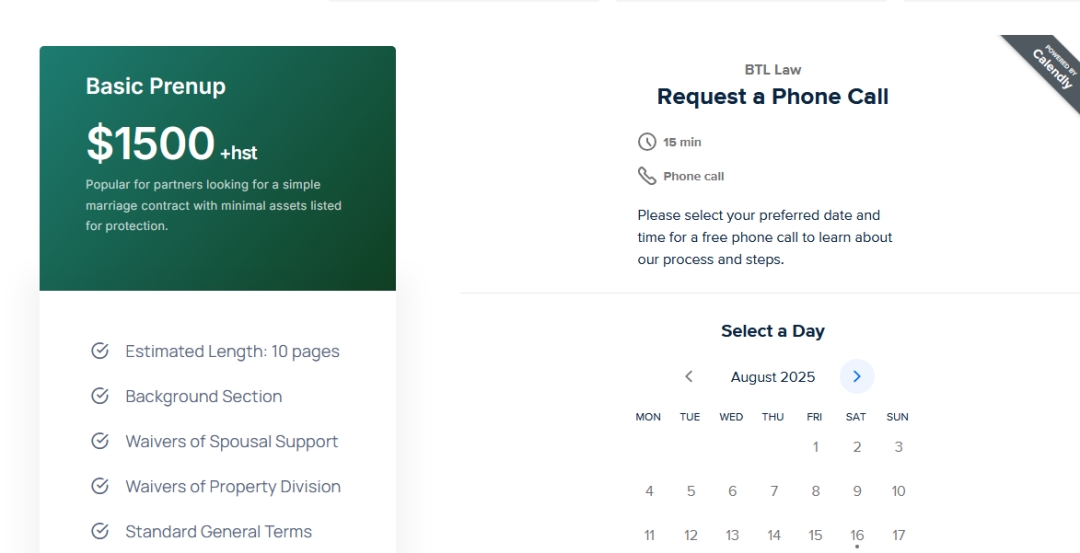Click the August 2025 month label
This screenshot has height=553, width=1080.
tap(773, 377)
